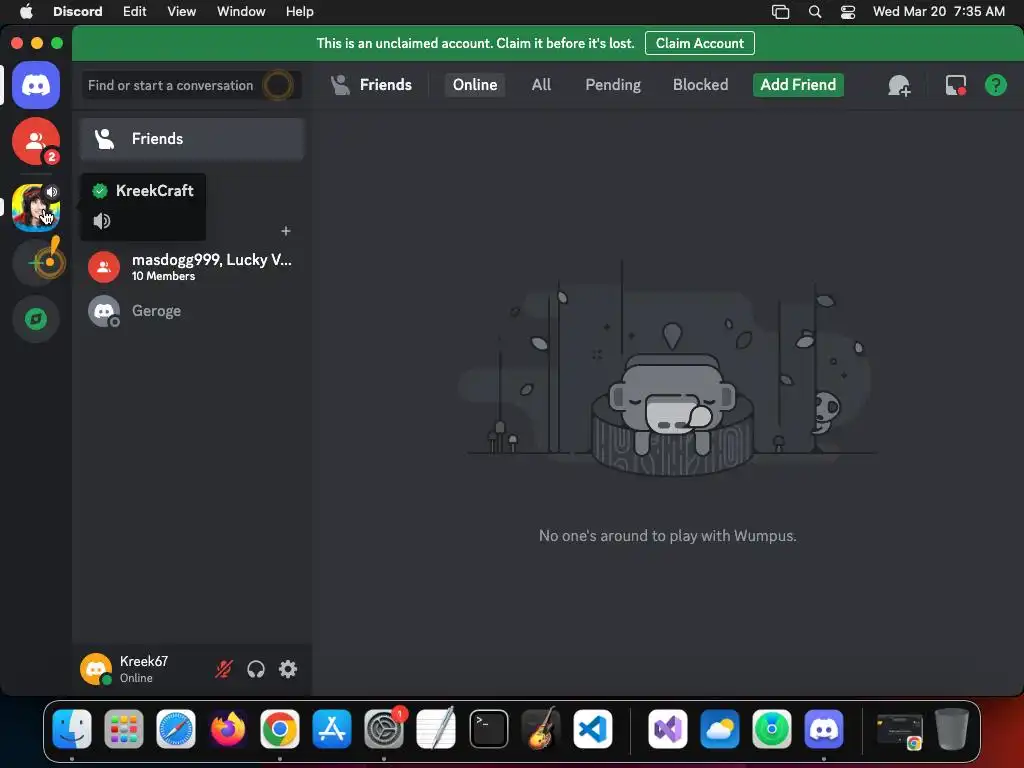Click the New Group DM icon

pos(899,86)
